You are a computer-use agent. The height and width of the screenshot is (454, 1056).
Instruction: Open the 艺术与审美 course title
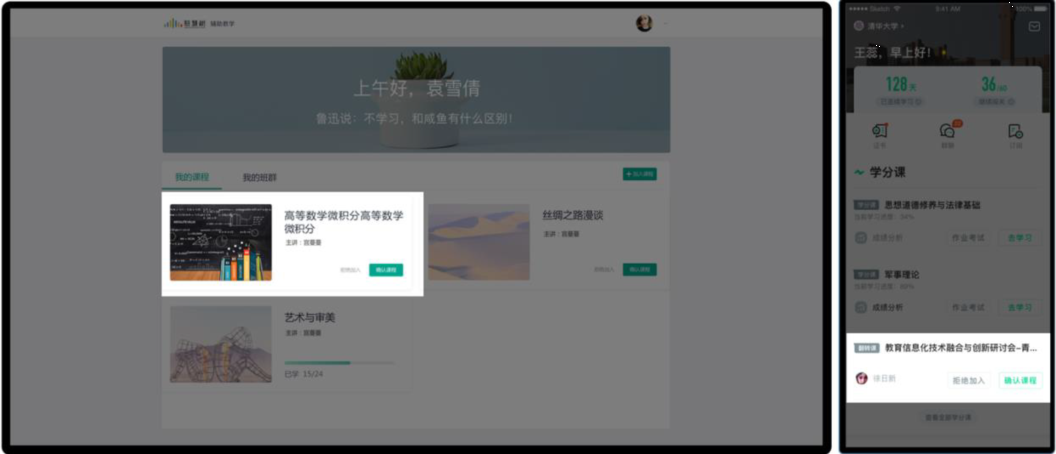click(x=309, y=318)
